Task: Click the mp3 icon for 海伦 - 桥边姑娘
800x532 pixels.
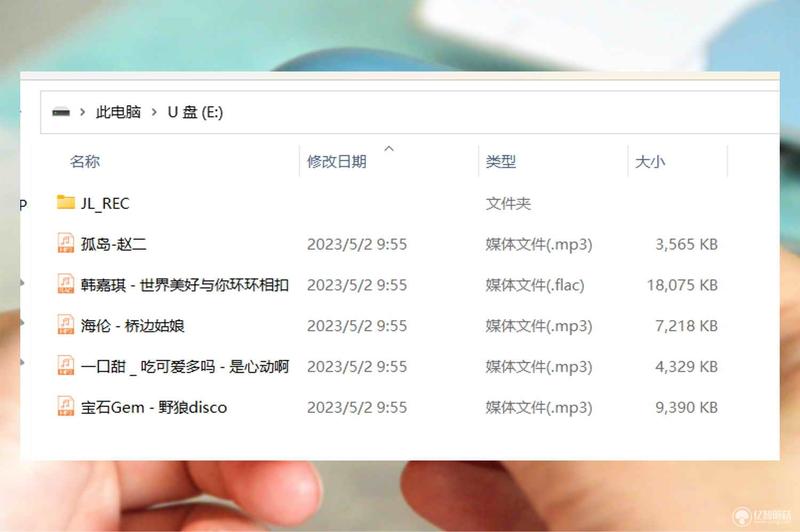Action: tap(65, 324)
